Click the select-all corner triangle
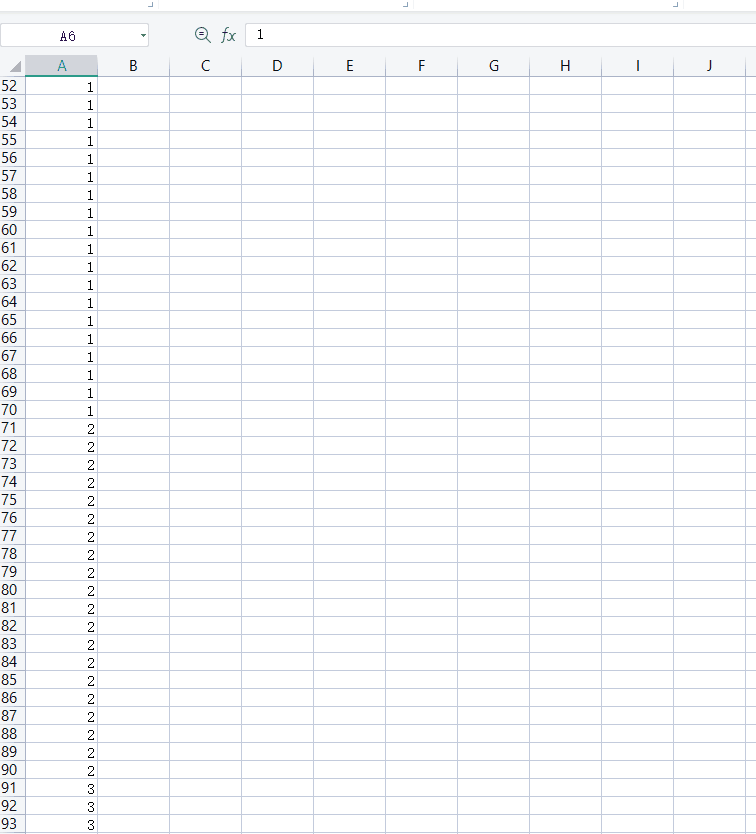Image resolution: width=756 pixels, height=834 pixels. 13,66
